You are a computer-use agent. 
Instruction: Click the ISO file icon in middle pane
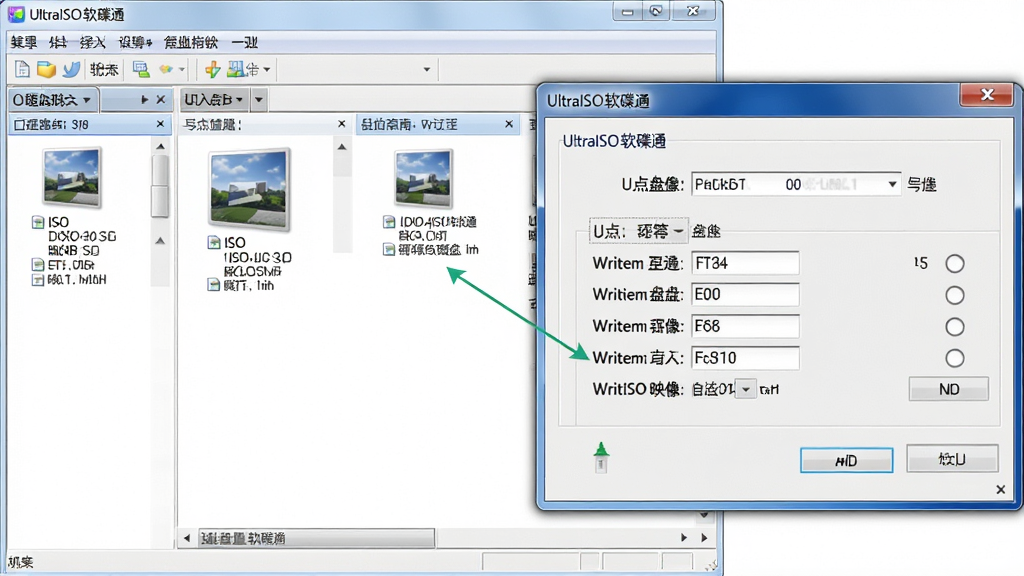[x=214, y=242]
